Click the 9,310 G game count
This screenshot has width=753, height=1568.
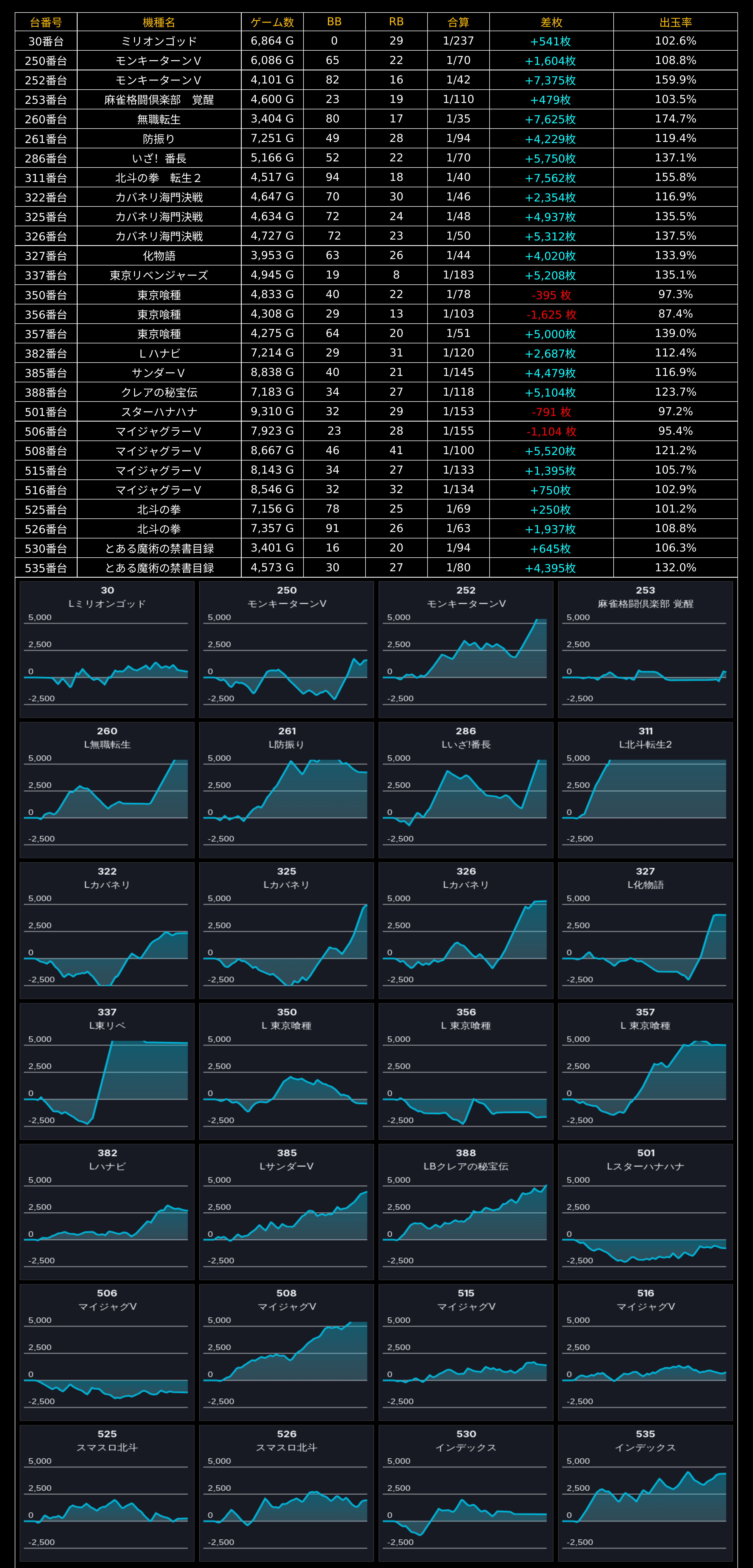tap(272, 412)
